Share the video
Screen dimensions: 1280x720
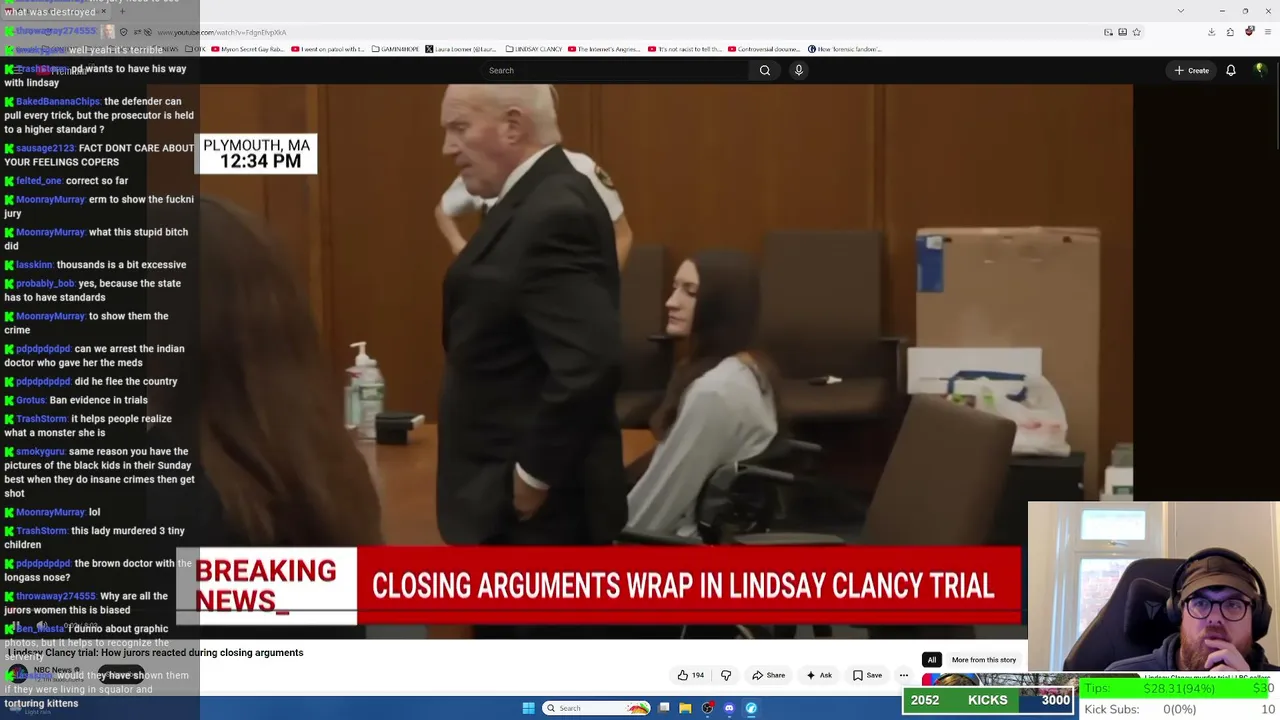pos(768,675)
